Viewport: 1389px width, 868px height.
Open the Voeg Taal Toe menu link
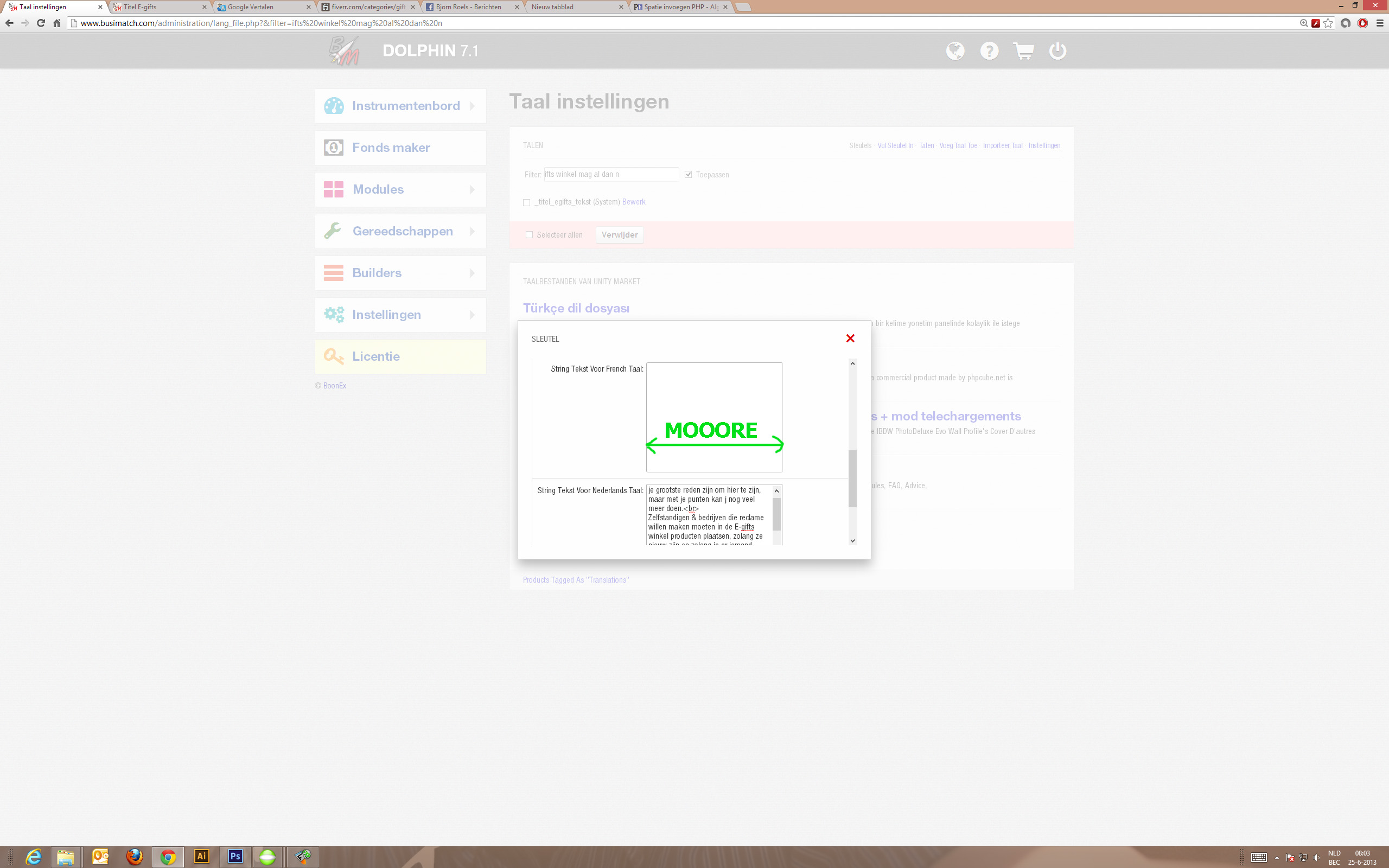tap(958, 146)
